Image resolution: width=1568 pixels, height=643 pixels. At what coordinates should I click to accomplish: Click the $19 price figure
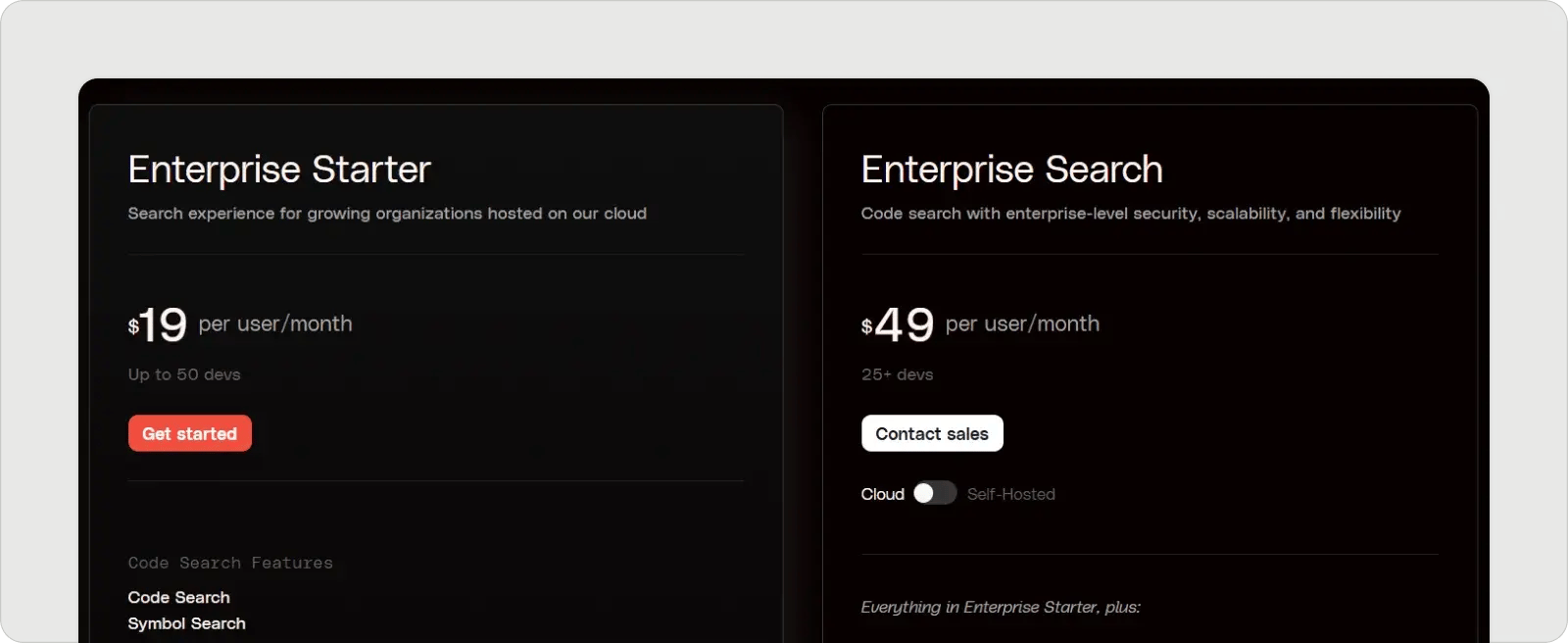pos(158,324)
